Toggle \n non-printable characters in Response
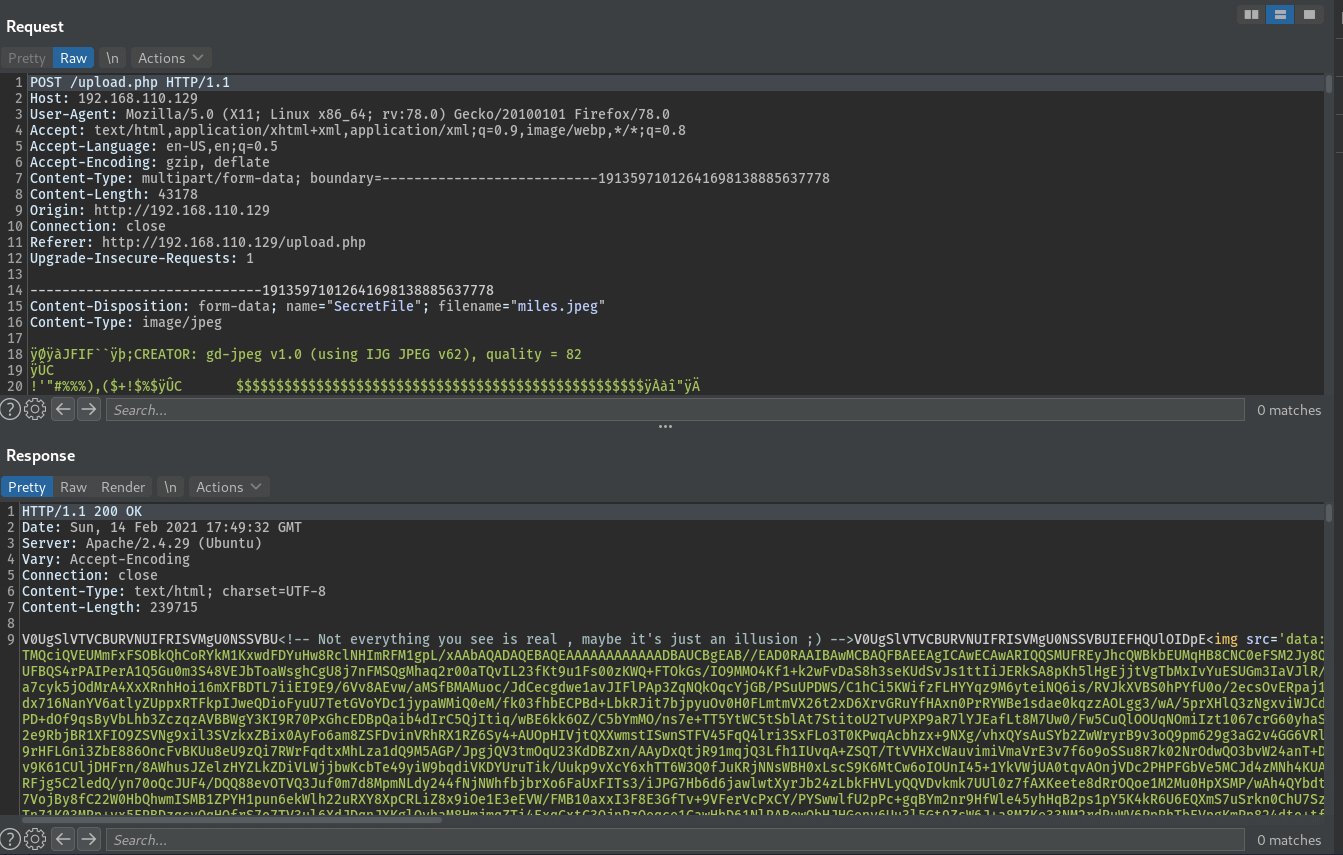The width and height of the screenshot is (1343, 855). pyautogui.click(x=171, y=487)
